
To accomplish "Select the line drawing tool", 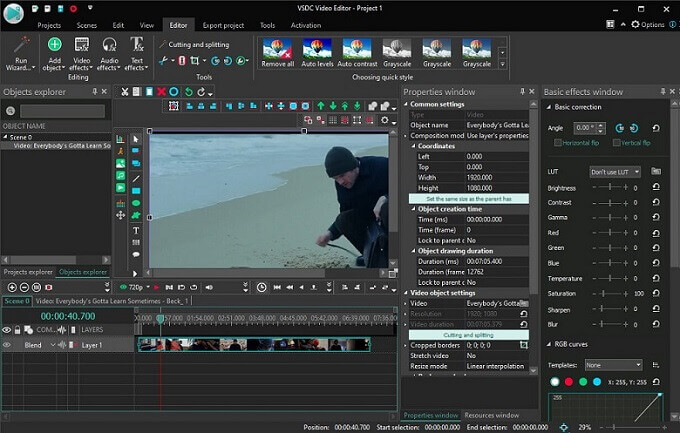I will pos(136,178).
